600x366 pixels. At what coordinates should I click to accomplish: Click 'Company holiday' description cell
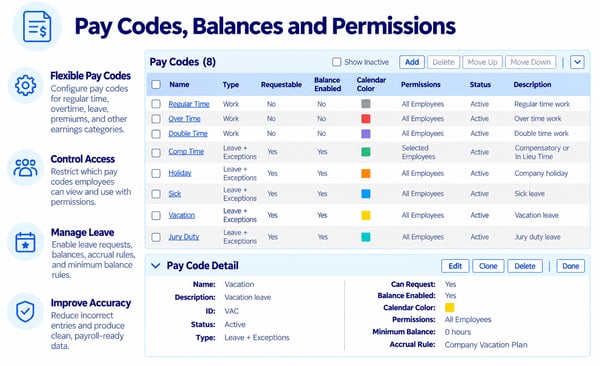[541, 173]
